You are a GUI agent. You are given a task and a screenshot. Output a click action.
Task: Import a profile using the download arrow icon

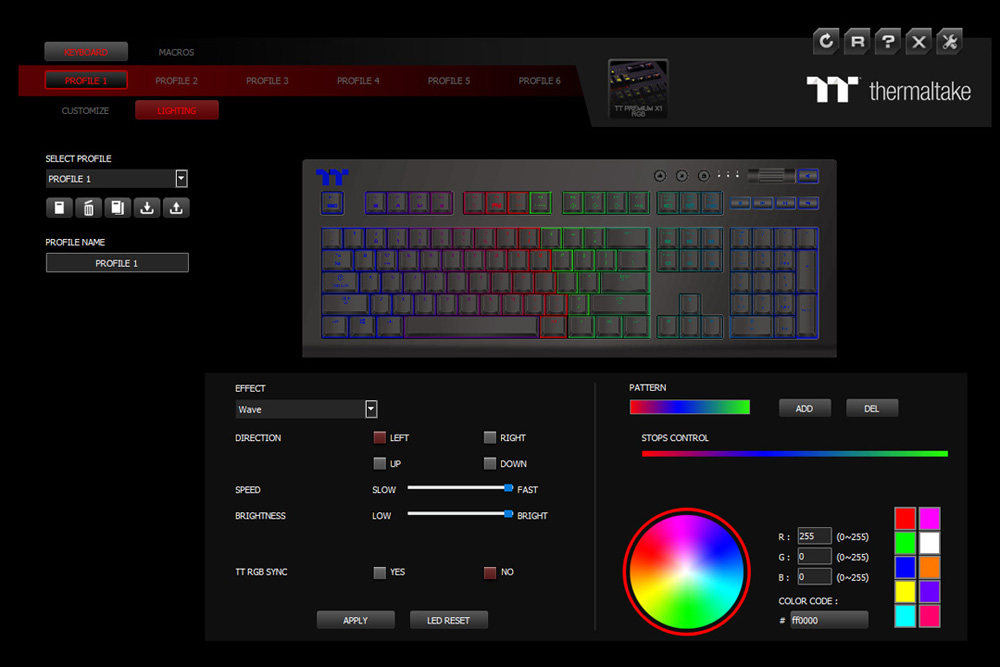pos(147,208)
